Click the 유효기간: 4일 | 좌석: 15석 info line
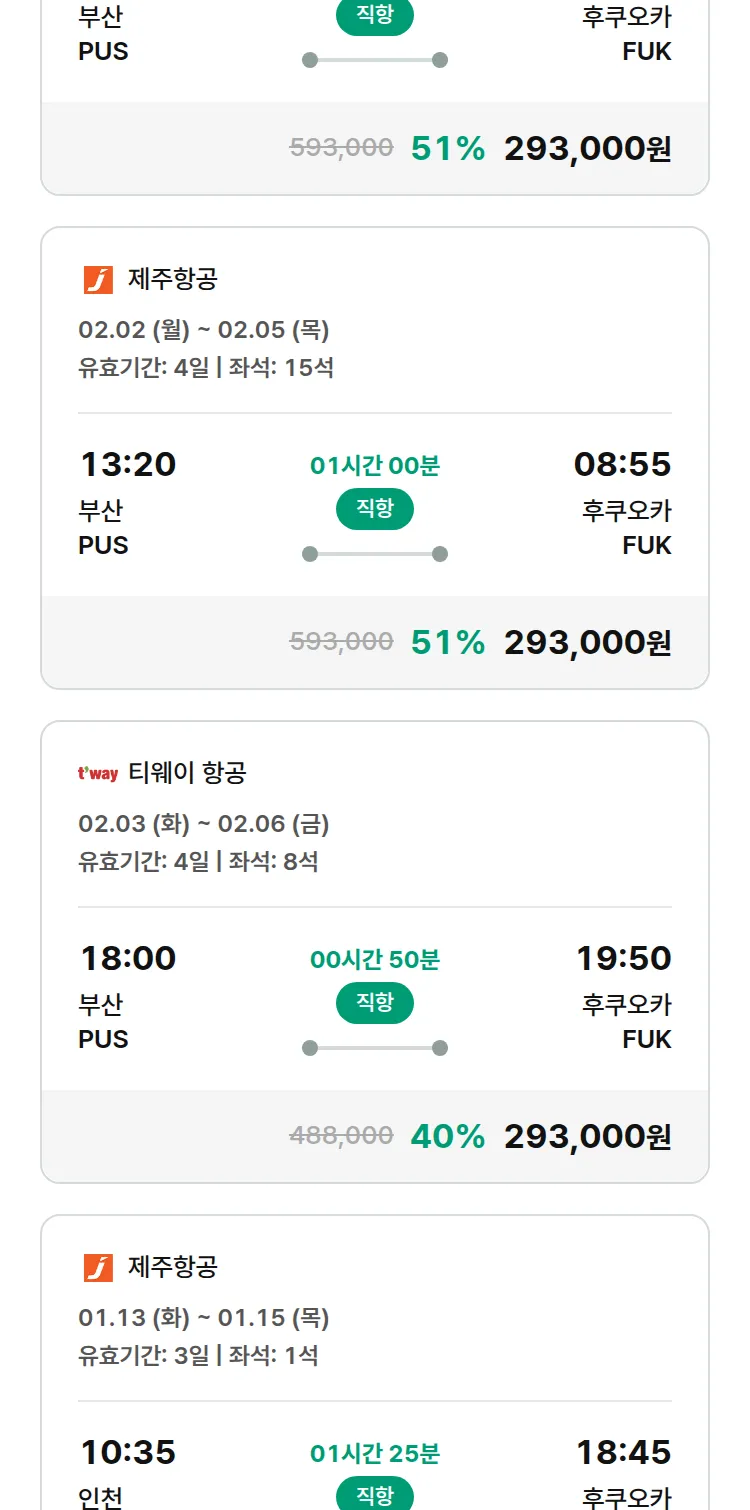Screen dimensions: 750x1510 point(206,368)
